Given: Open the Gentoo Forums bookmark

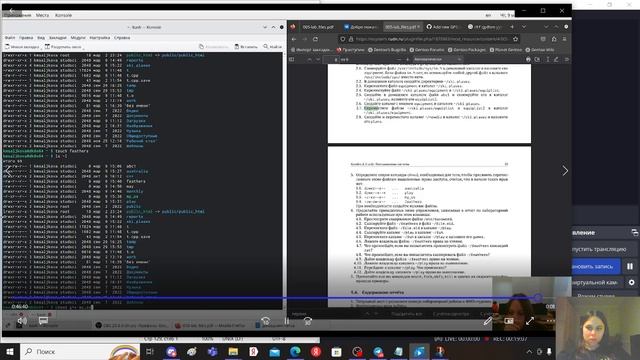Looking at the screenshot, I should pyautogui.click(x=426, y=50).
